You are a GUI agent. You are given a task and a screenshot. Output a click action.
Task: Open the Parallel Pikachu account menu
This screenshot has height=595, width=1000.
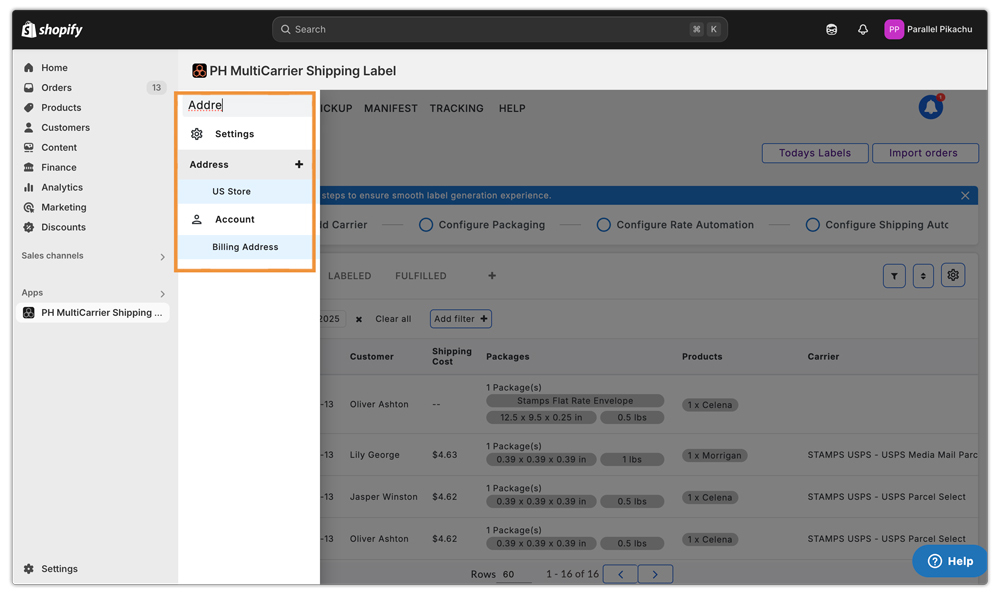[x=929, y=29]
